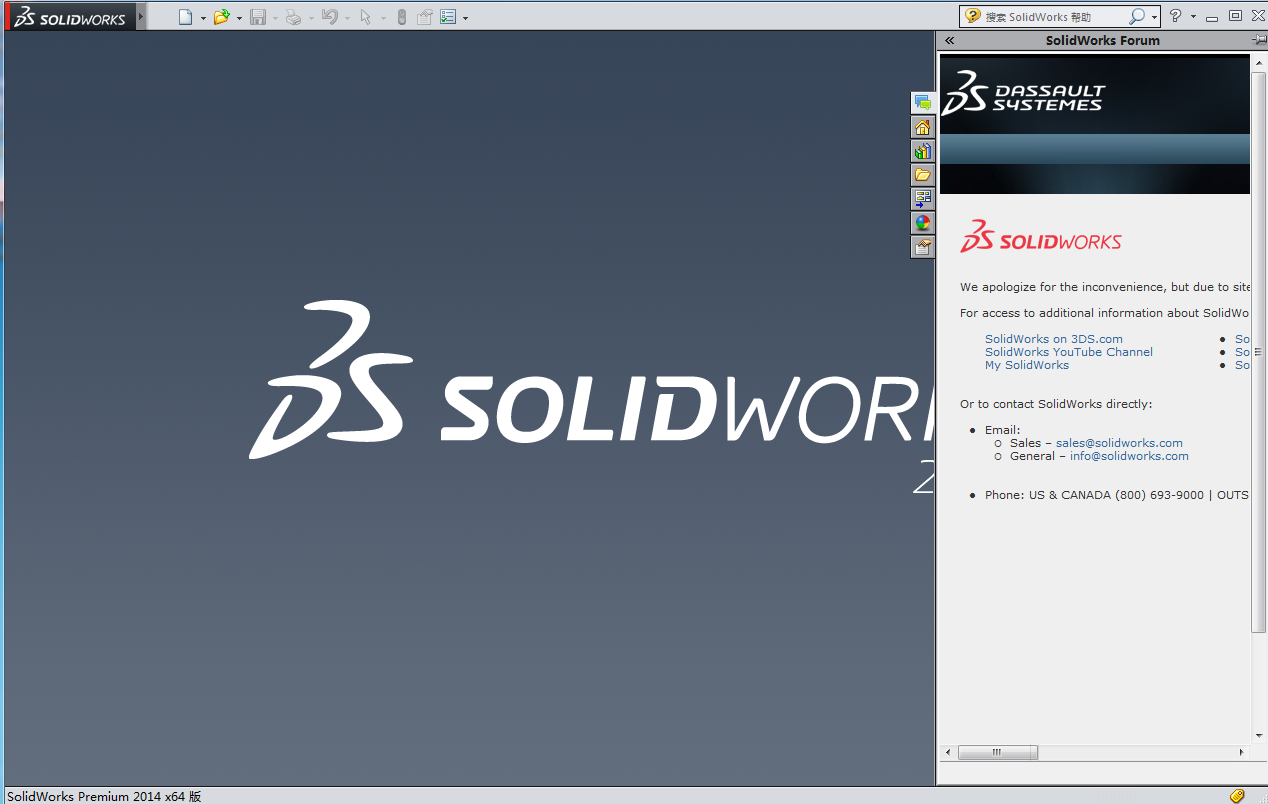
Task: Click the info@solidworks.com email link
Action: tap(1129, 456)
